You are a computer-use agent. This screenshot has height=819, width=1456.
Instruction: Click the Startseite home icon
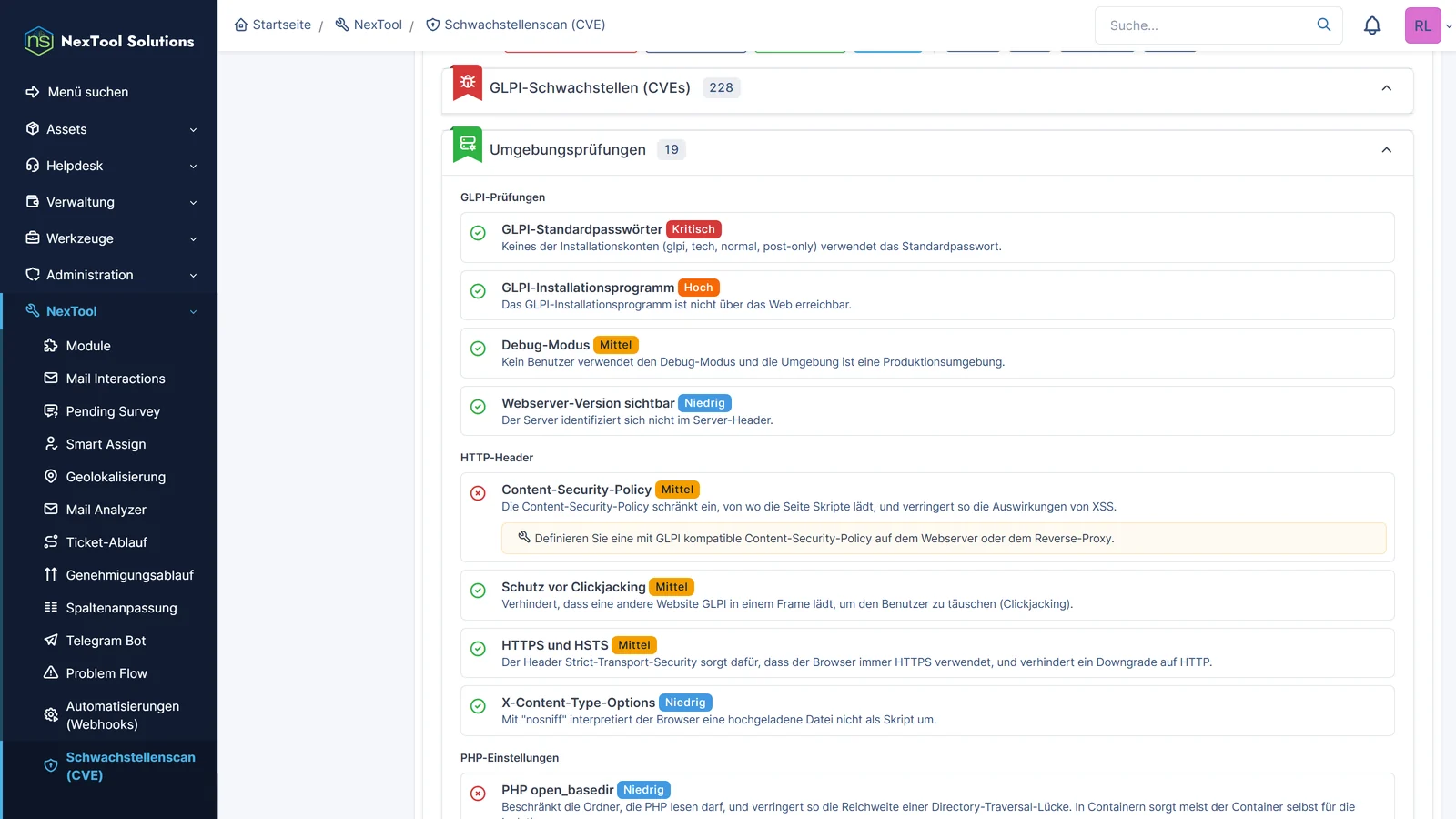[x=241, y=25]
